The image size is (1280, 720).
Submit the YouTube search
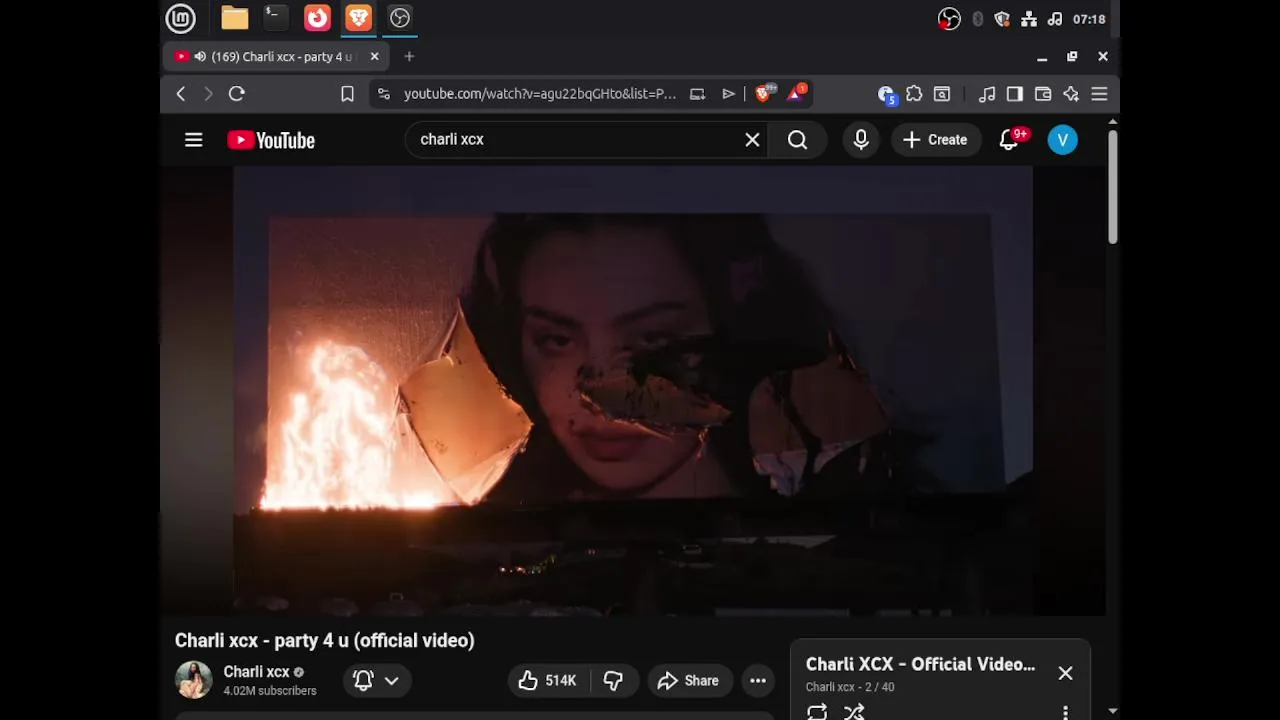tap(798, 140)
